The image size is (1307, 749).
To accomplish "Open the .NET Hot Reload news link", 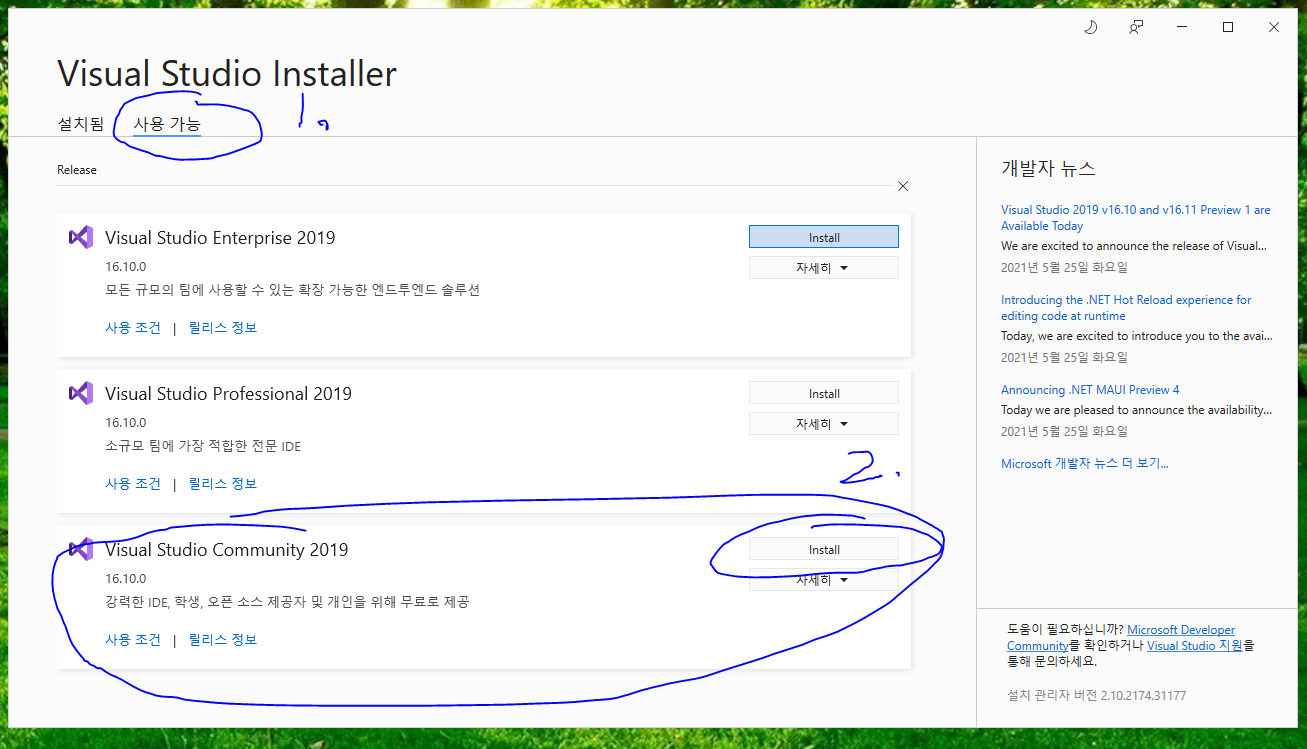I will (x=1126, y=308).
